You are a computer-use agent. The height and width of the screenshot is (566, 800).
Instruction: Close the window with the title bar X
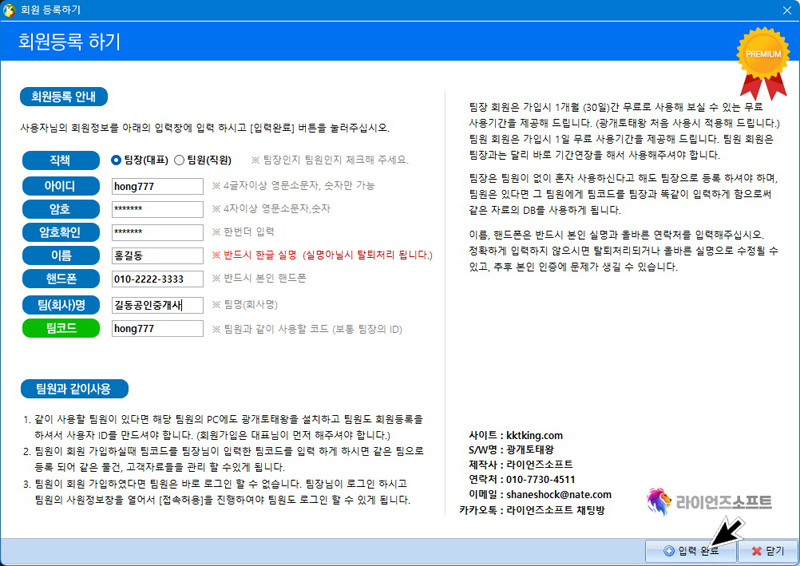click(787, 10)
